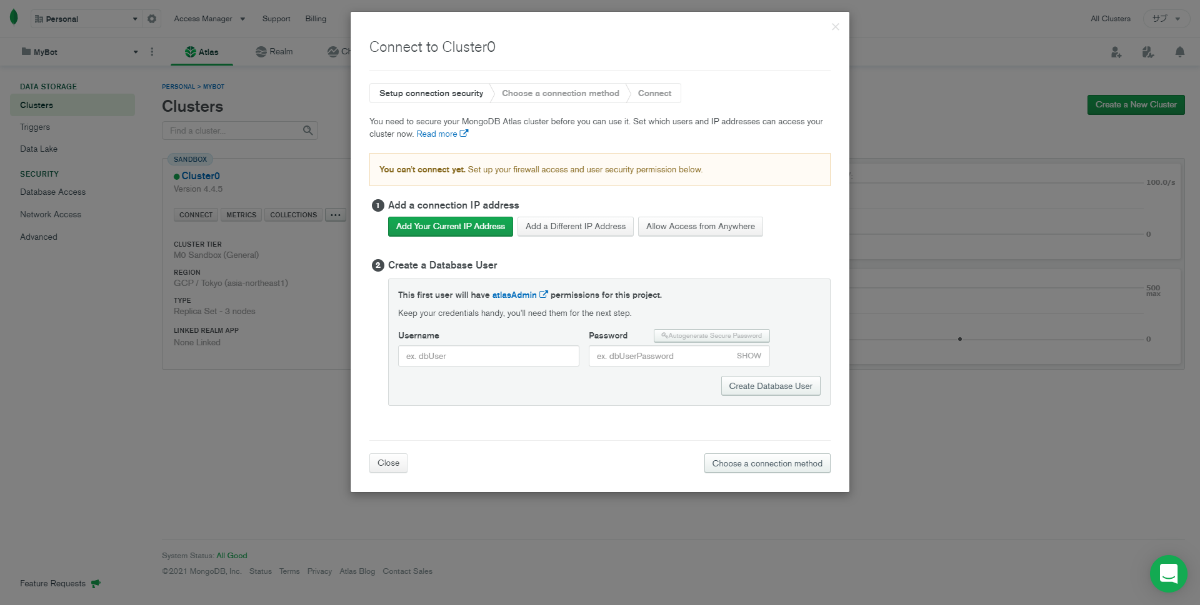Open organization settings gear icon
Screen dimensions: 1200x605
pyautogui.click(x=152, y=19)
